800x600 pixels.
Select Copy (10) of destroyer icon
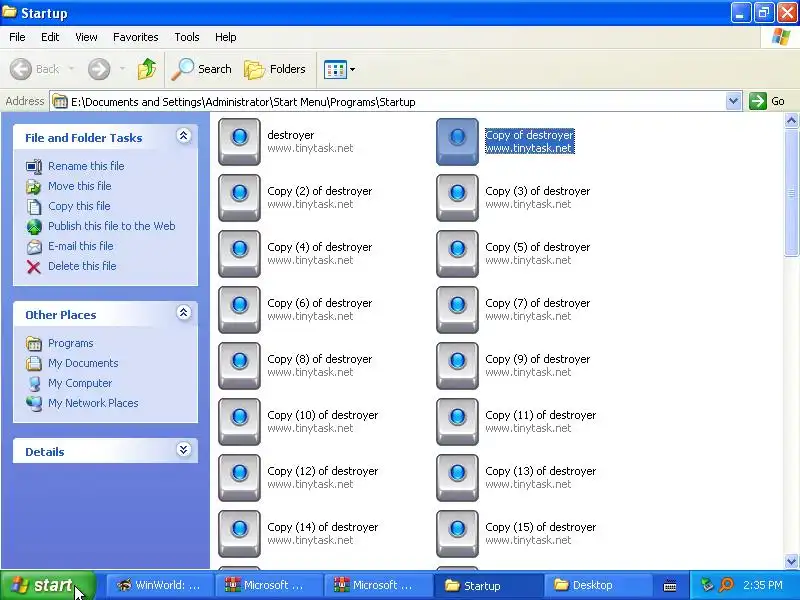pos(239,422)
